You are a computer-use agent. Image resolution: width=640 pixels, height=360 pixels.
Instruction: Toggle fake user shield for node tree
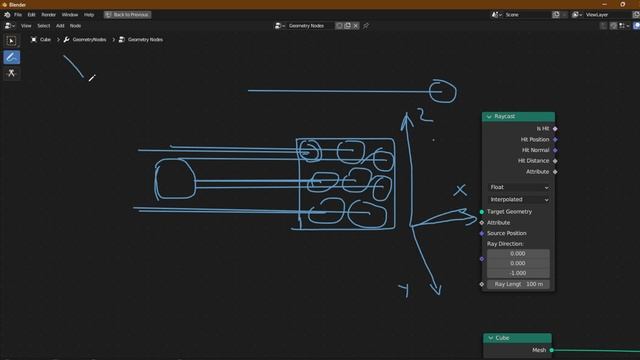[x=339, y=26]
